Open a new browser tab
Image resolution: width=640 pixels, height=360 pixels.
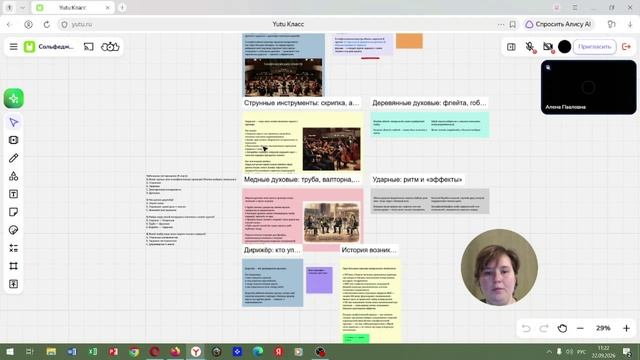(122, 7)
